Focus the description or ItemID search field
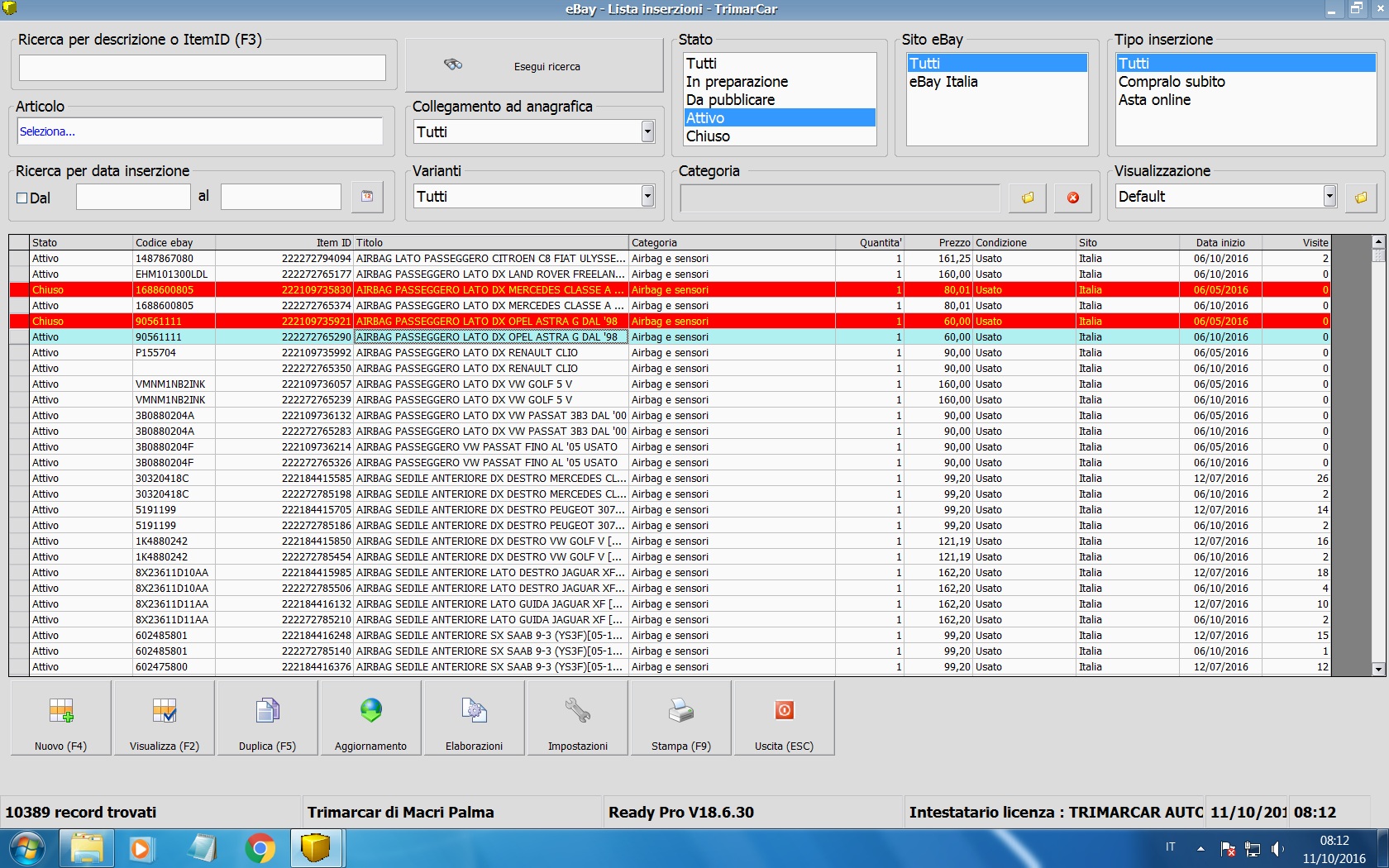Image resolution: width=1389 pixels, height=868 pixels. [203, 68]
